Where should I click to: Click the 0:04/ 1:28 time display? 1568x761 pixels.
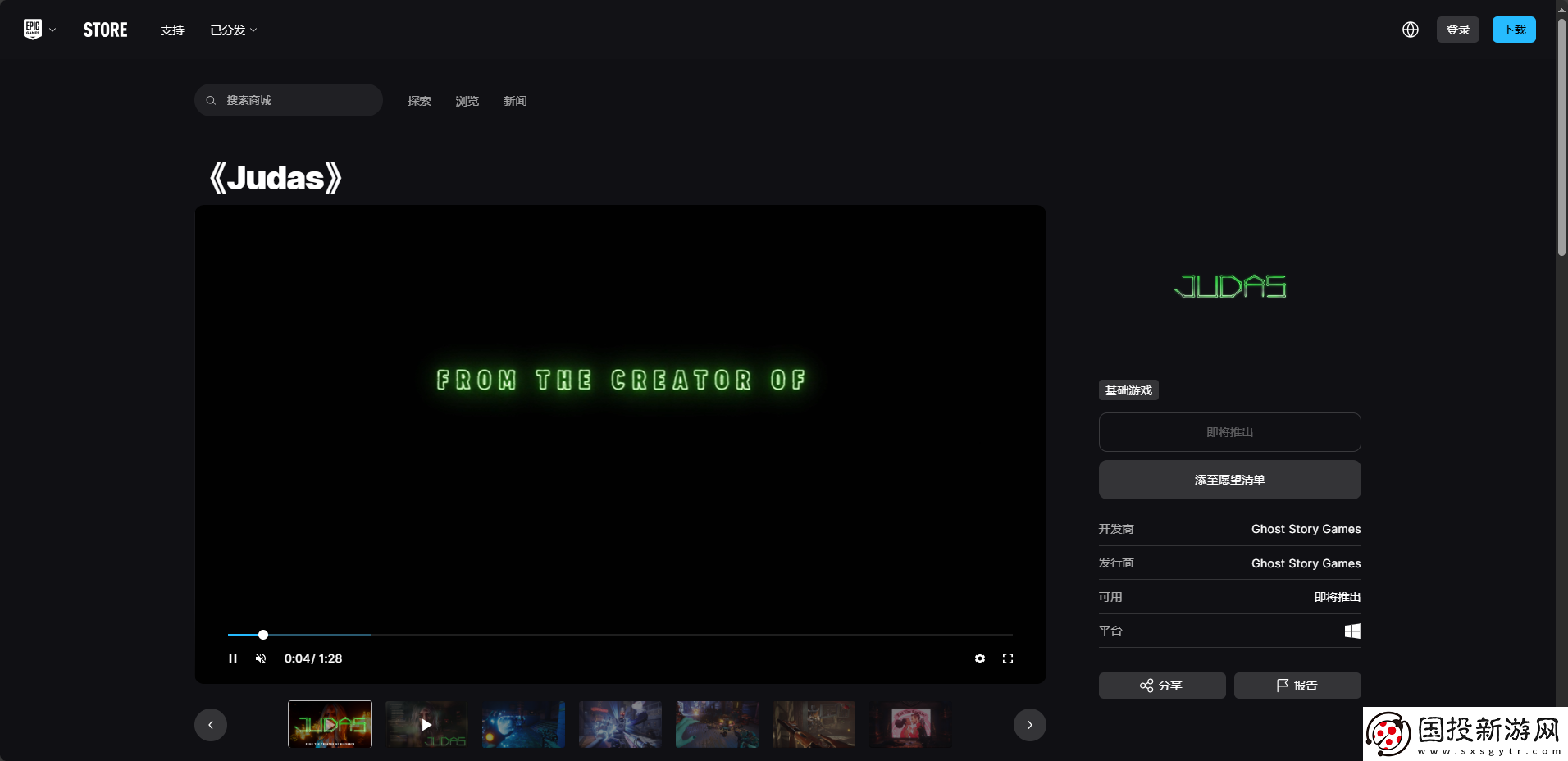point(313,658)
